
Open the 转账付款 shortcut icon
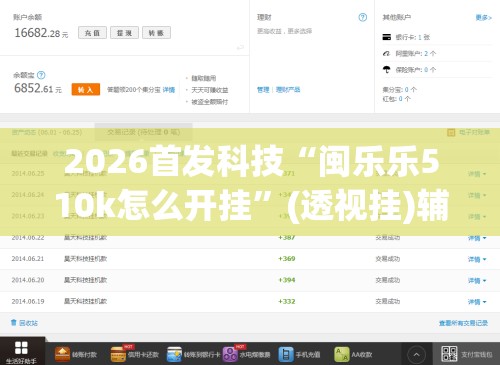[x=62, y=354]
